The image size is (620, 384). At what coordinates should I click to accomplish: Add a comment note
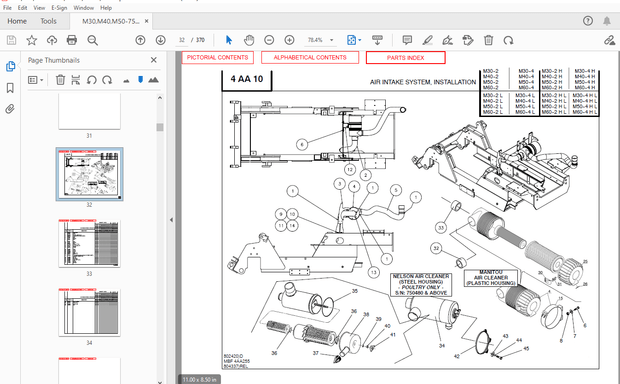(407, 40)
